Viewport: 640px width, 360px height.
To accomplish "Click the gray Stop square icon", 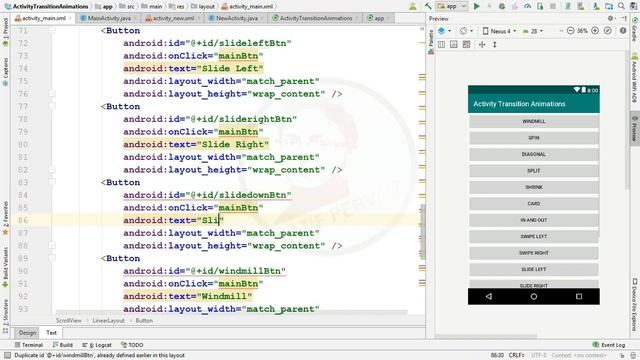I will 553,6.
